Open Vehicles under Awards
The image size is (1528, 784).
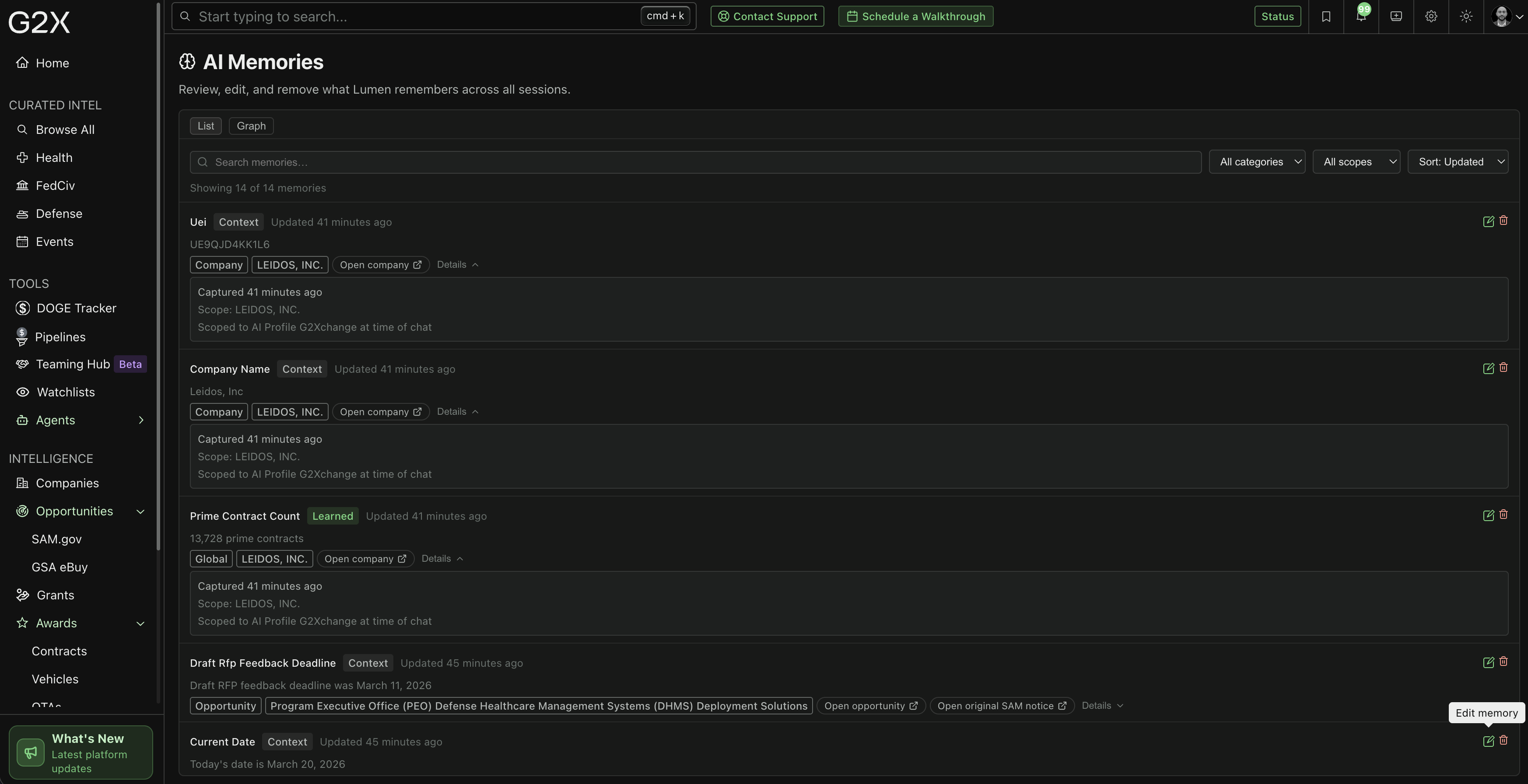[x=55, y=679]
